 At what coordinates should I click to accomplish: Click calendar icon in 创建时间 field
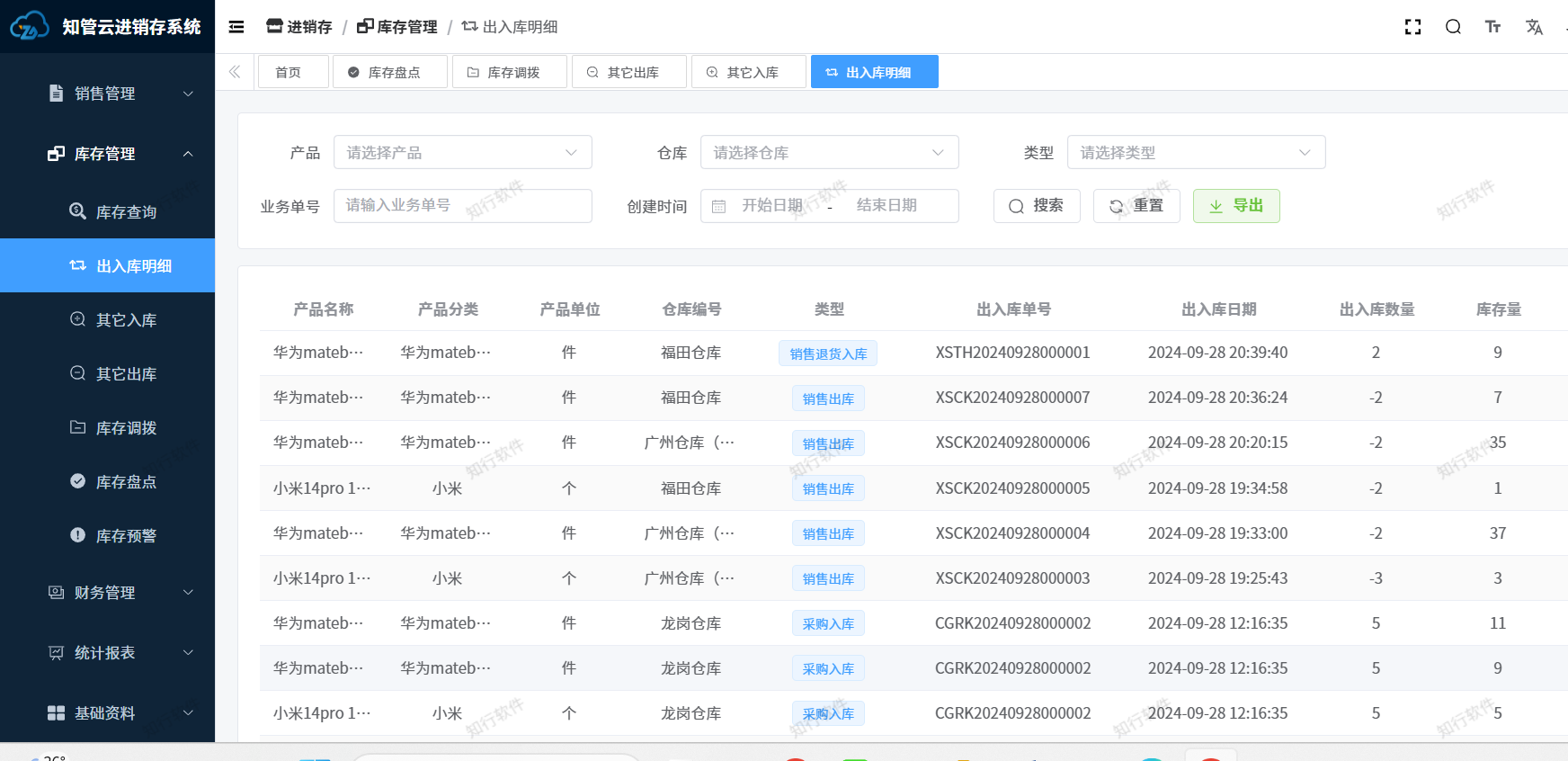[719, 207]
